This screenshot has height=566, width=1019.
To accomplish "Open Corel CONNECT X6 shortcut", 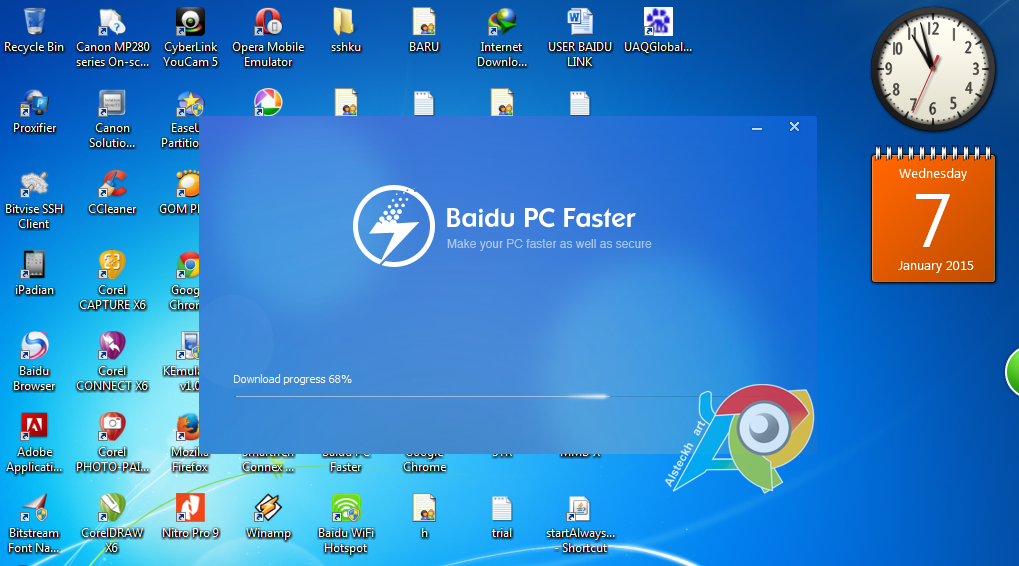I will 112,362.
